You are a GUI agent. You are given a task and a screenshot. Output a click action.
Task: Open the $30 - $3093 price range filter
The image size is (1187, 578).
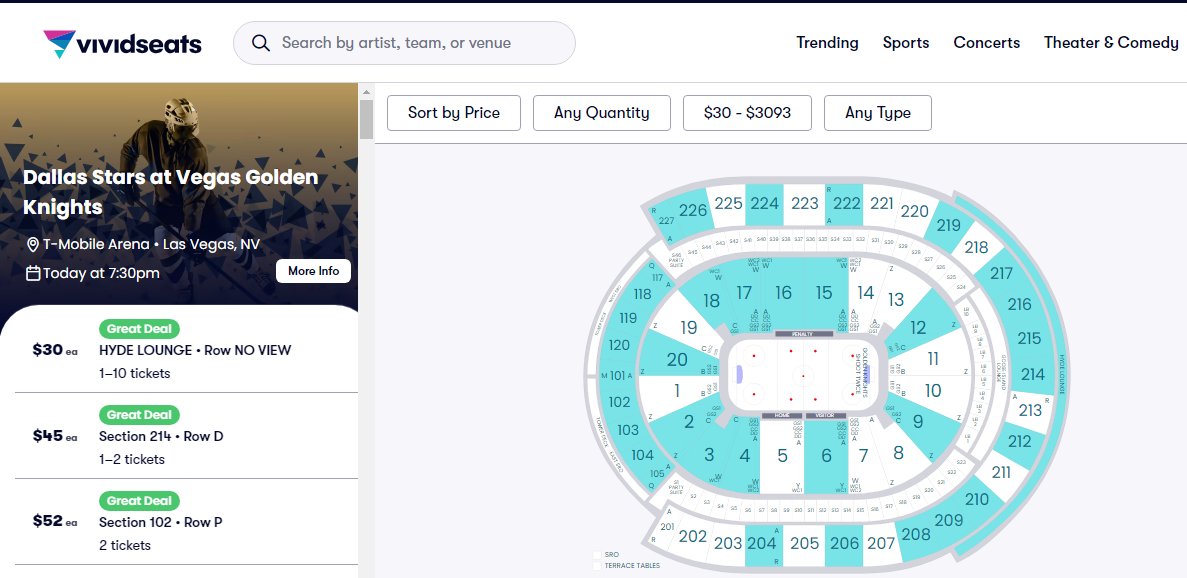point(747,113)
